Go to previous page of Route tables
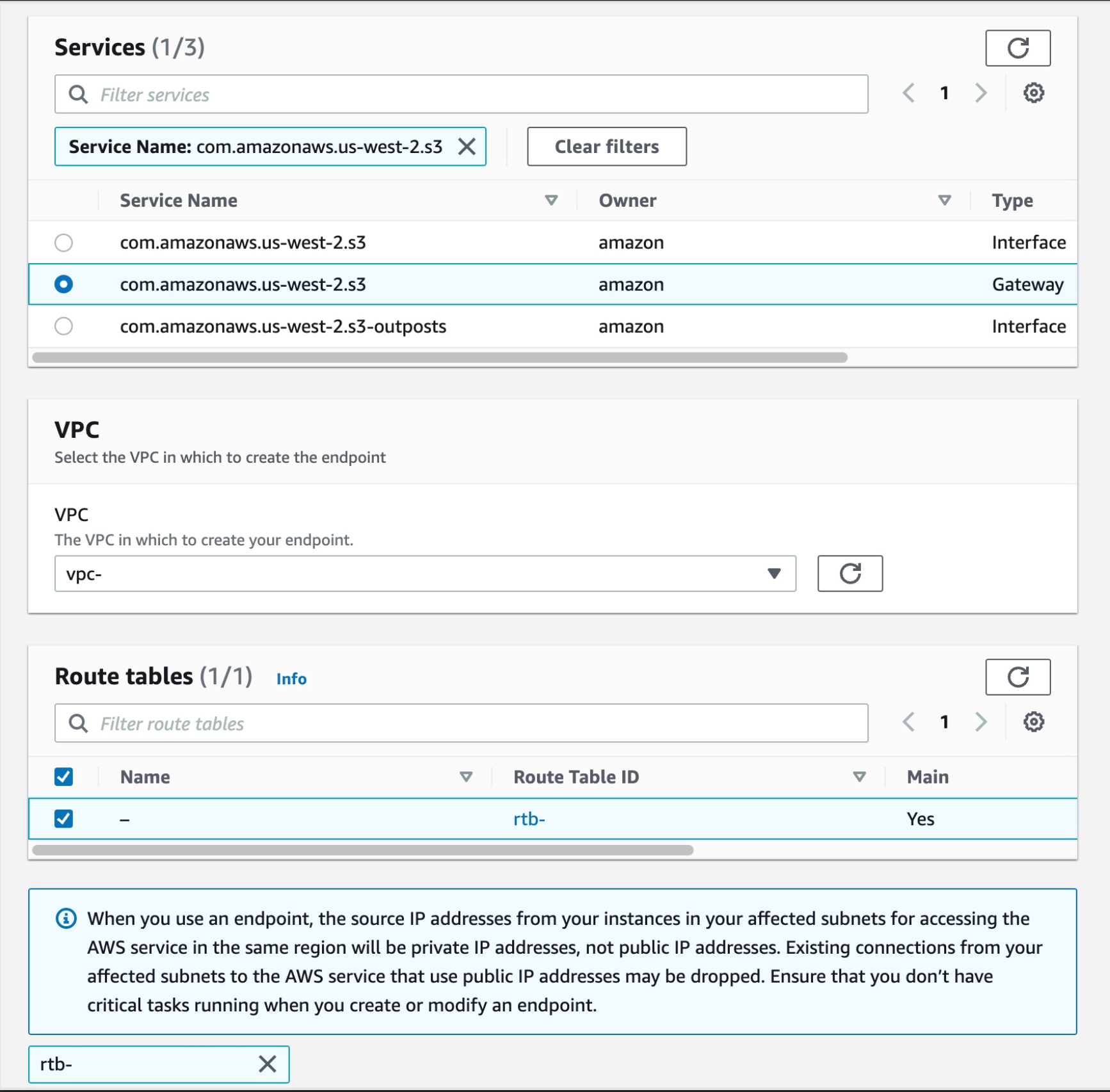This screenshot has width=1110, height=1092. click(908, 722)
